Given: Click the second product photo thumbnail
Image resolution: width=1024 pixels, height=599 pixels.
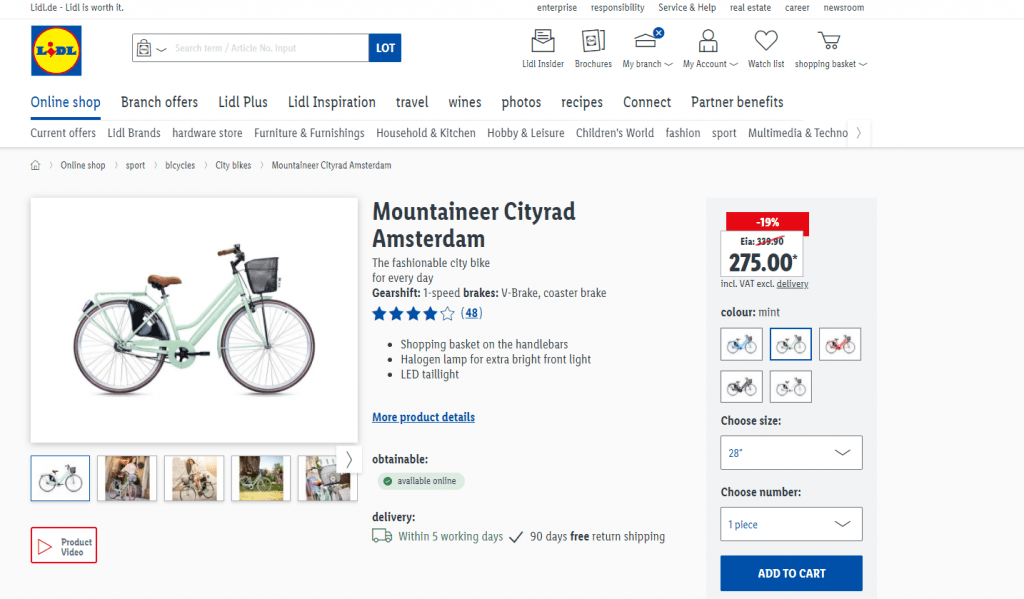Looking at the screenshot, I should [126, 478].
